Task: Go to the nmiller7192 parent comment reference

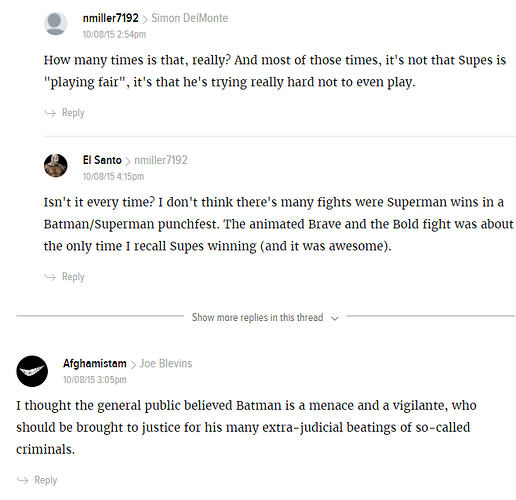Action: pyautogui.click(x=161, y=160)
